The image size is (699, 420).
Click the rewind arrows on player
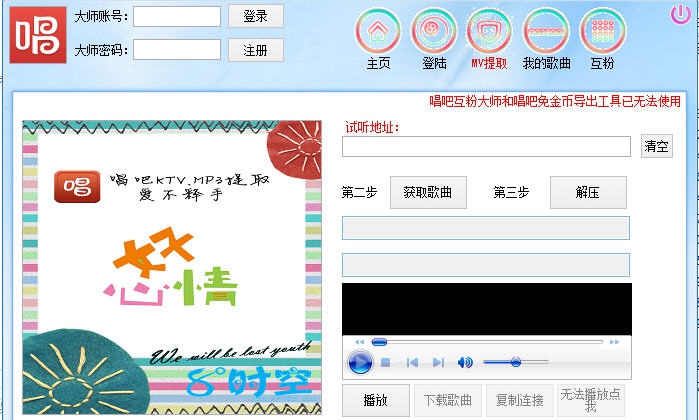tap(359, 342)
